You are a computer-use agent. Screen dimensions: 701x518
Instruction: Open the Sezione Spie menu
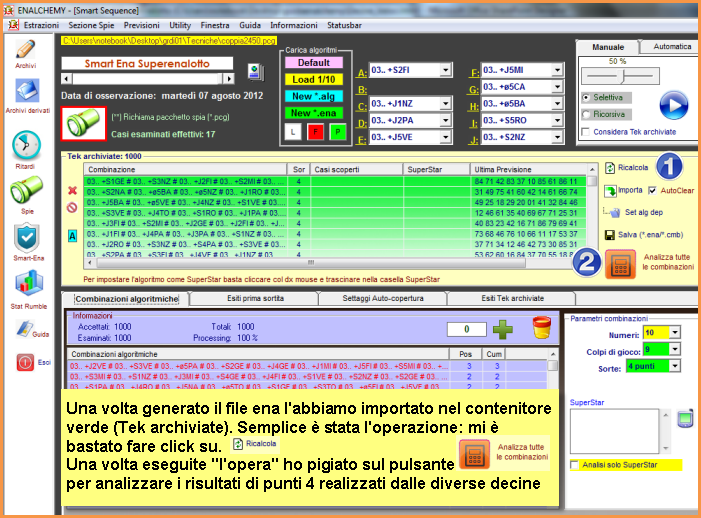(91, 25)
